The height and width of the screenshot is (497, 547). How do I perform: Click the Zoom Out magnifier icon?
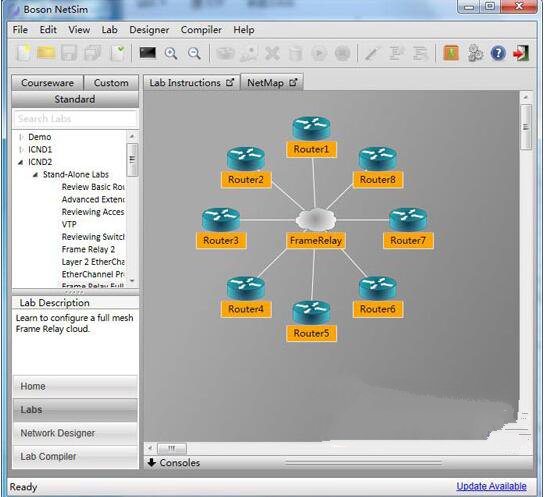coord(194,53)
